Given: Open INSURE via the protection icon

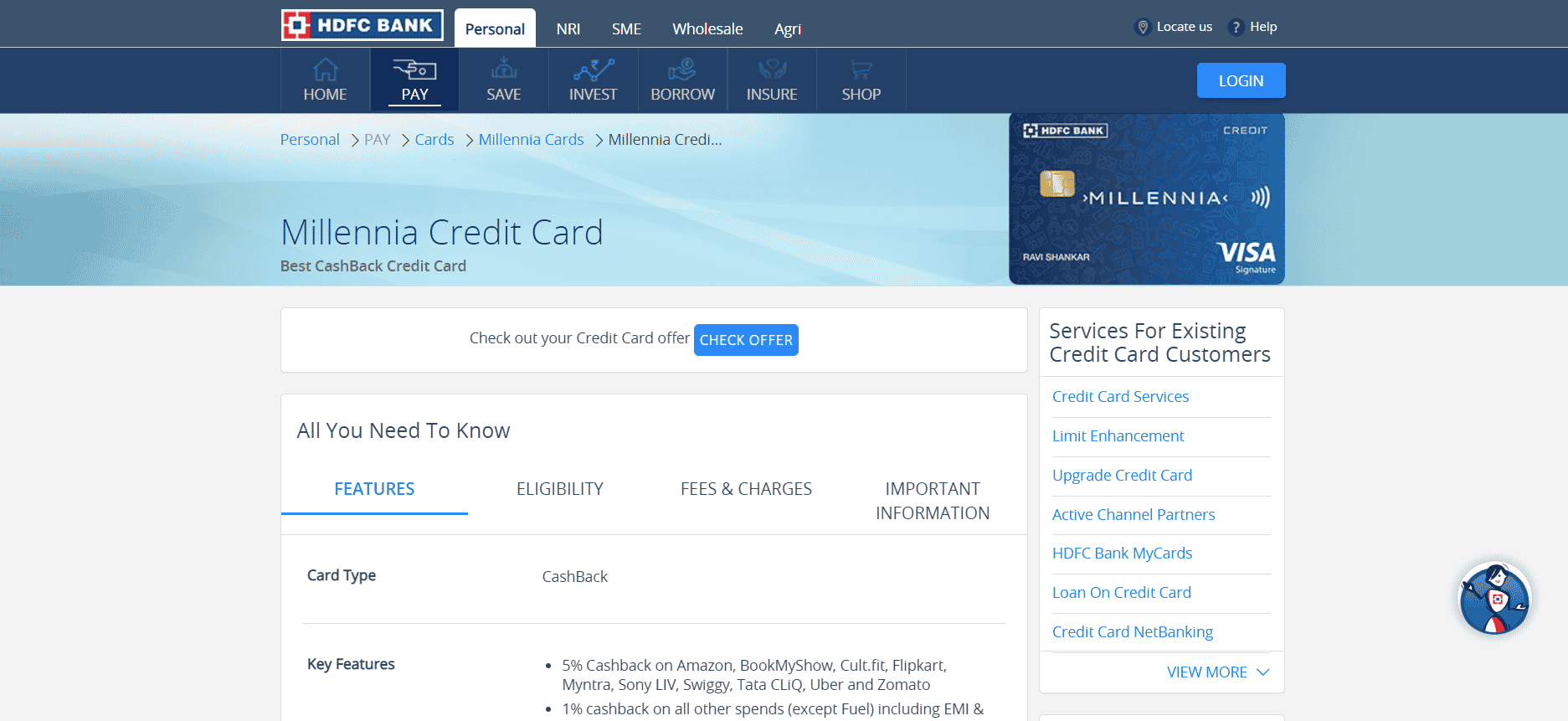Looking at the screenshot, I should coord(772,70).
